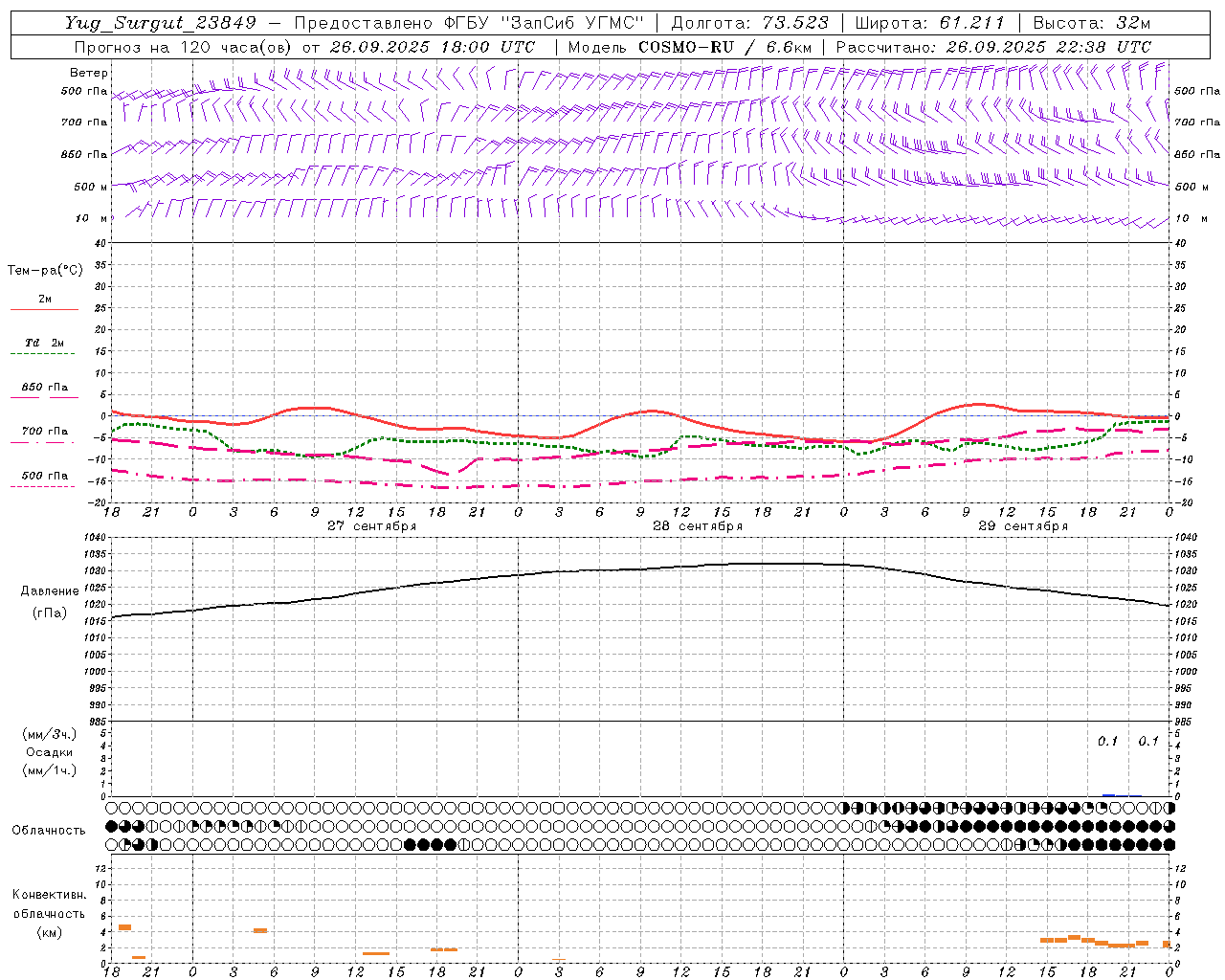The width and height of the screenshot is (1225, 980).
Task: Click the '850 гПа' temperature legend entry
Action: pyautogui.click(x=44, y=388)
